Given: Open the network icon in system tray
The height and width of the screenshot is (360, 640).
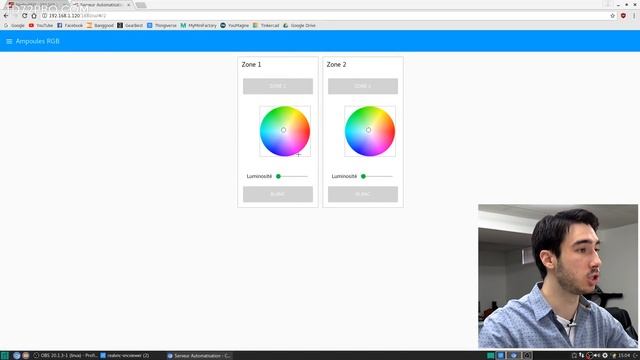Looking at the screenshot, I should (x=582, y=356).
